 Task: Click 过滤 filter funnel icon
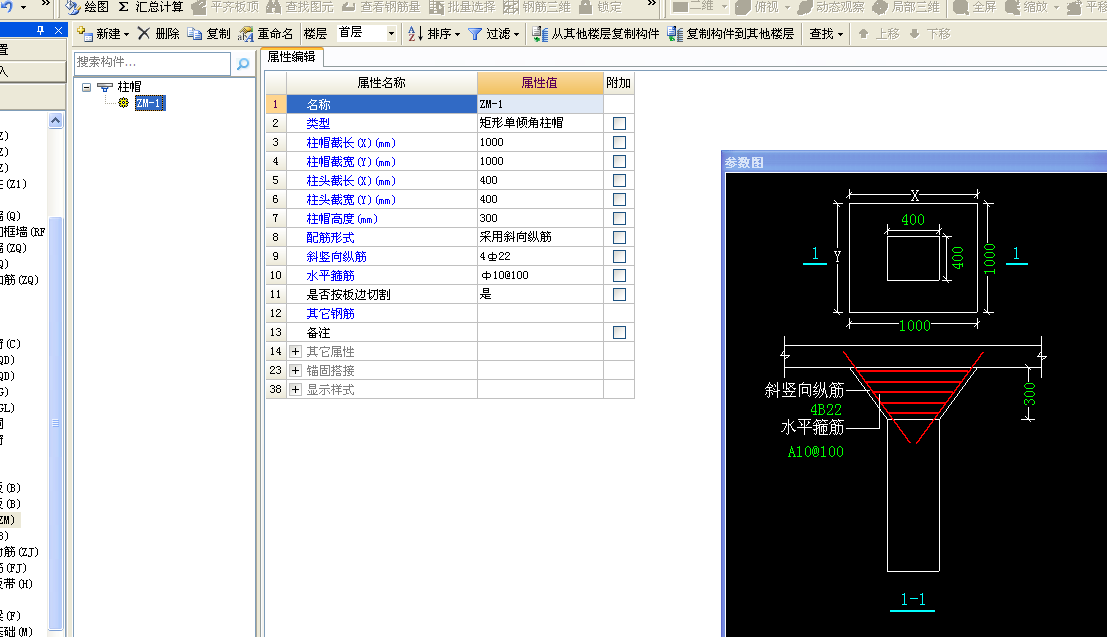coord(475,33)
